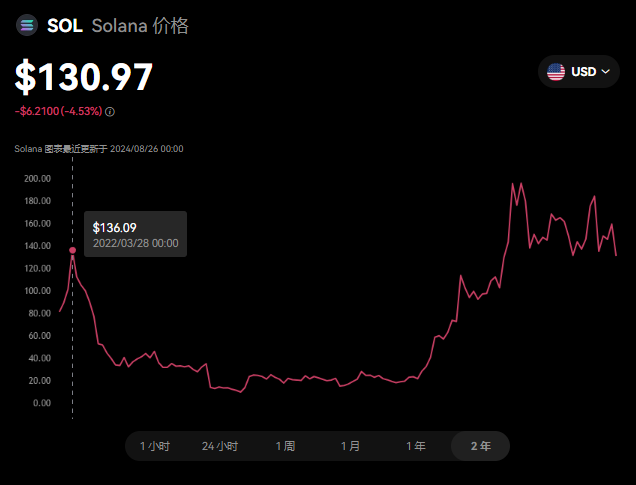
Task: Select the active 2 年 range tab
Action: [480, 446]
